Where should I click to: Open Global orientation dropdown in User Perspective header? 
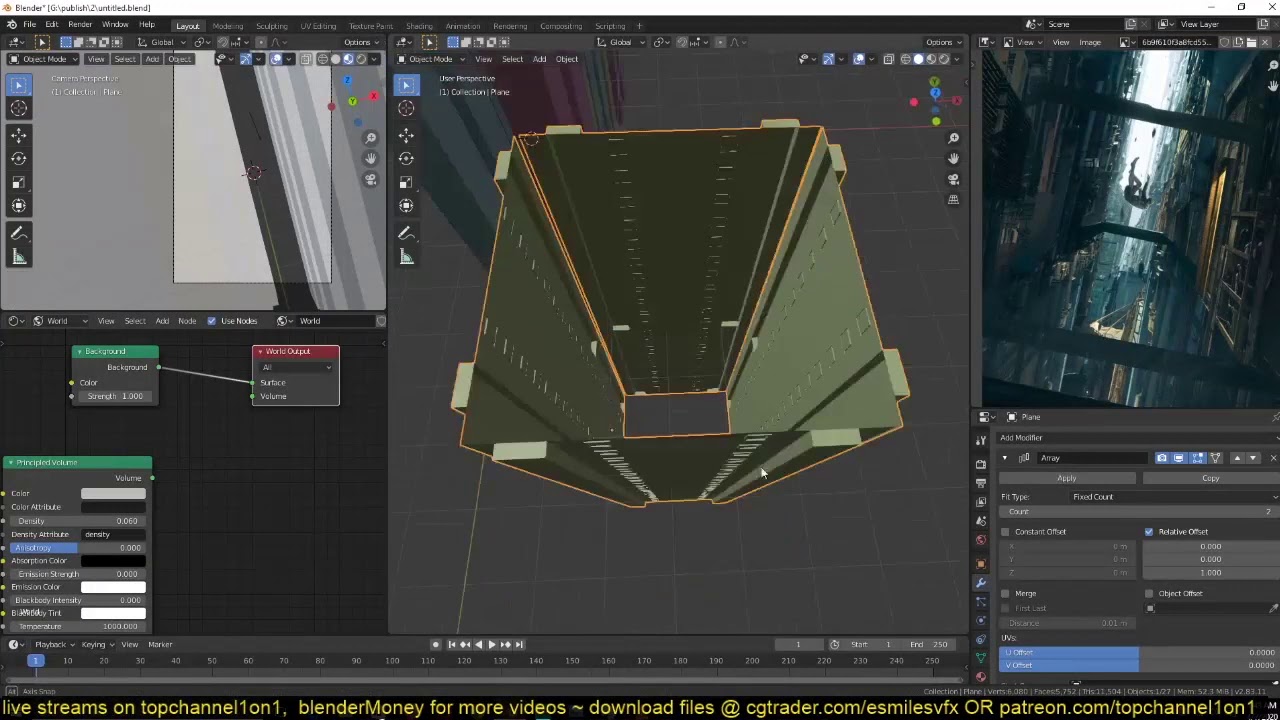pyautogui.click(x=620, y=42)
